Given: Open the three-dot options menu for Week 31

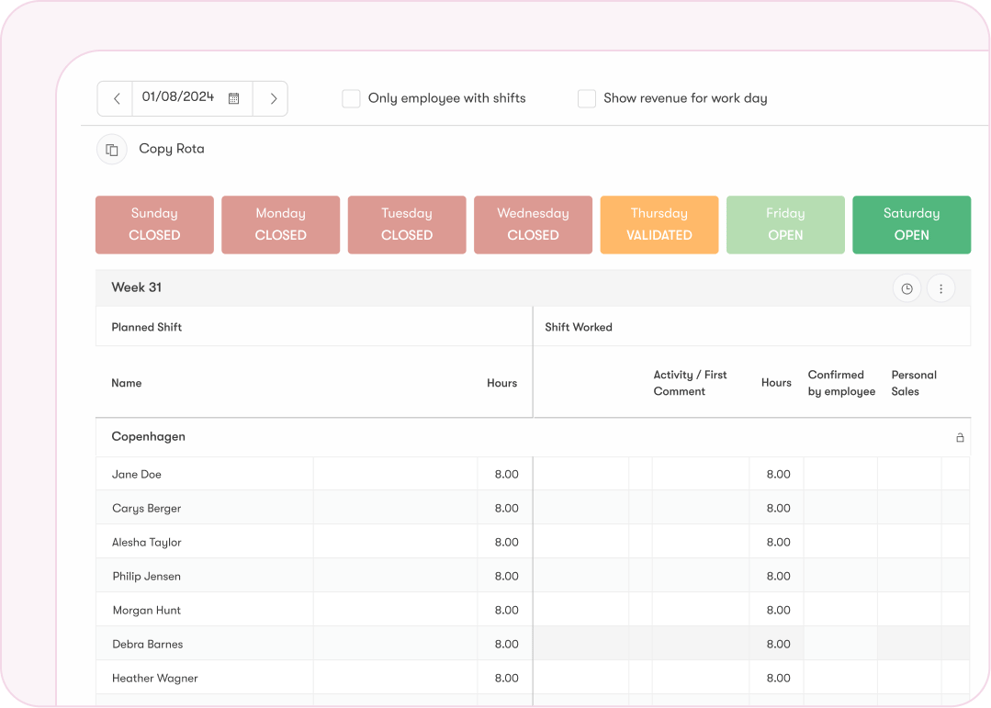Looking at the screenshot, I should click(940, 288).
